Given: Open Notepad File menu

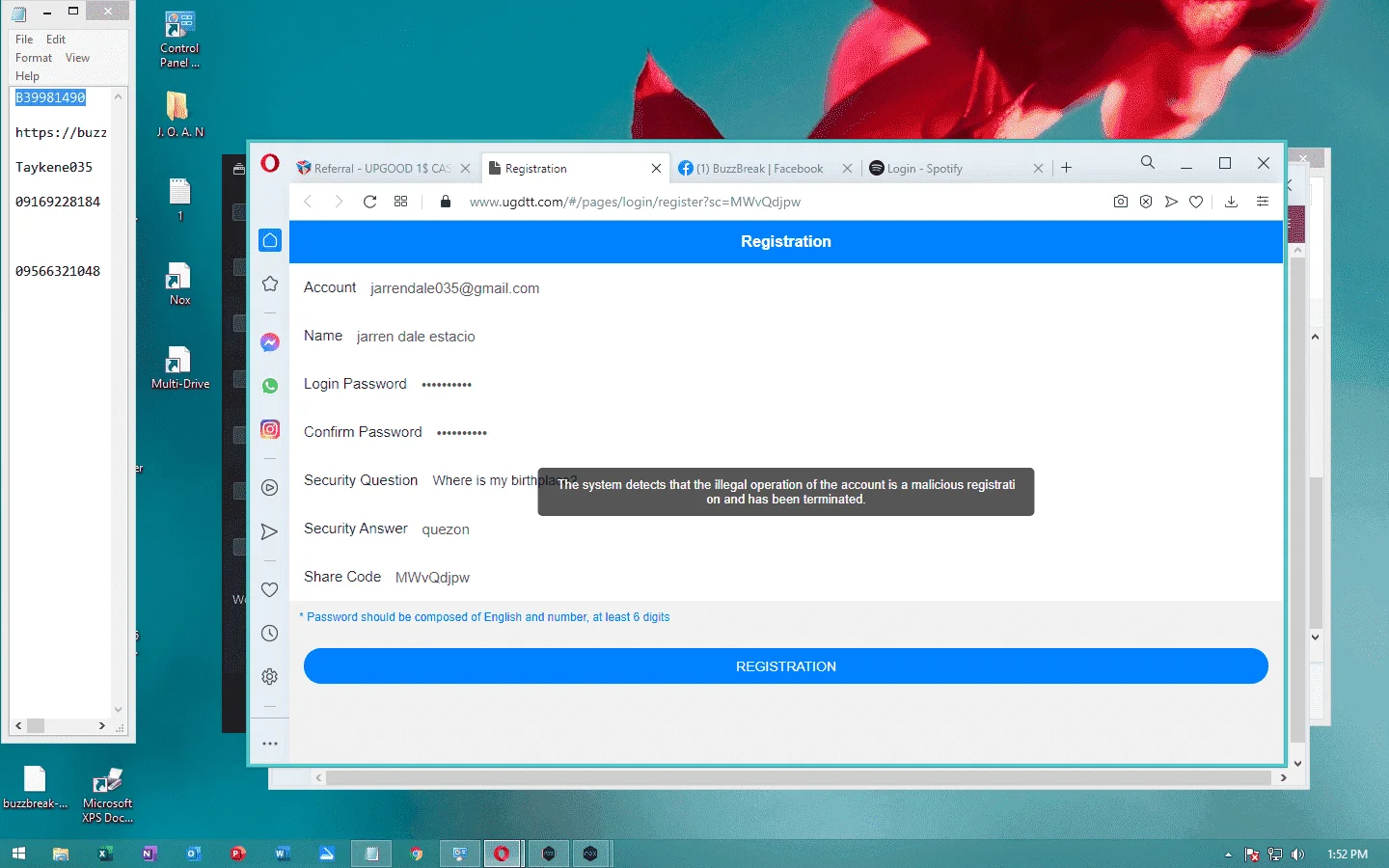Looking at the screenshot, I should click(x=24, y=40).
